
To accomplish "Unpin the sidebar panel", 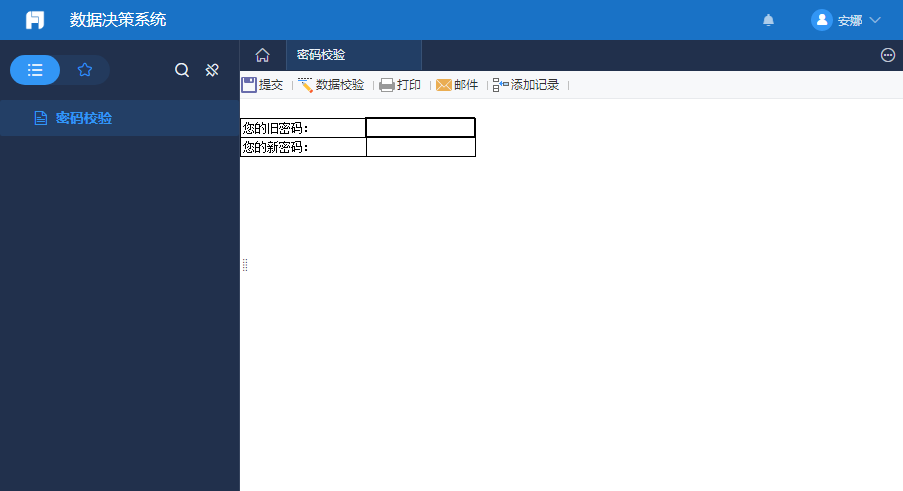I will [212, 70].
